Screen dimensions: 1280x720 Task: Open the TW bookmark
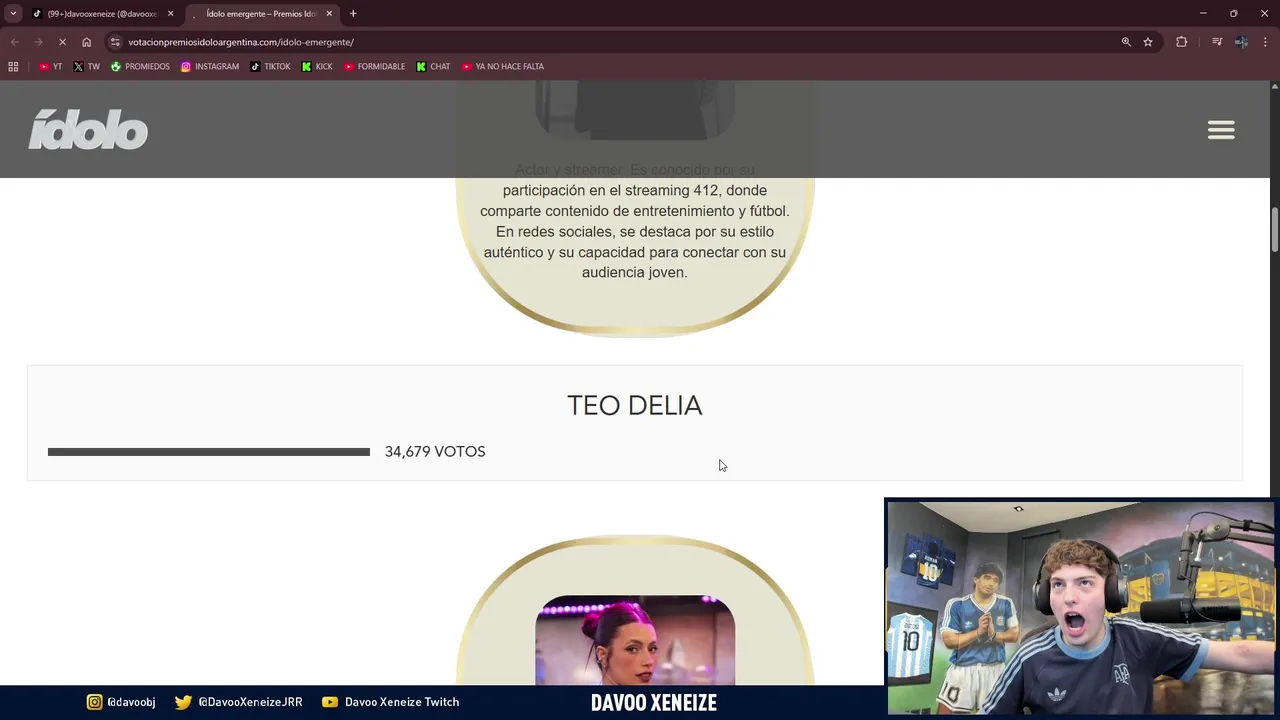[87, 67]
